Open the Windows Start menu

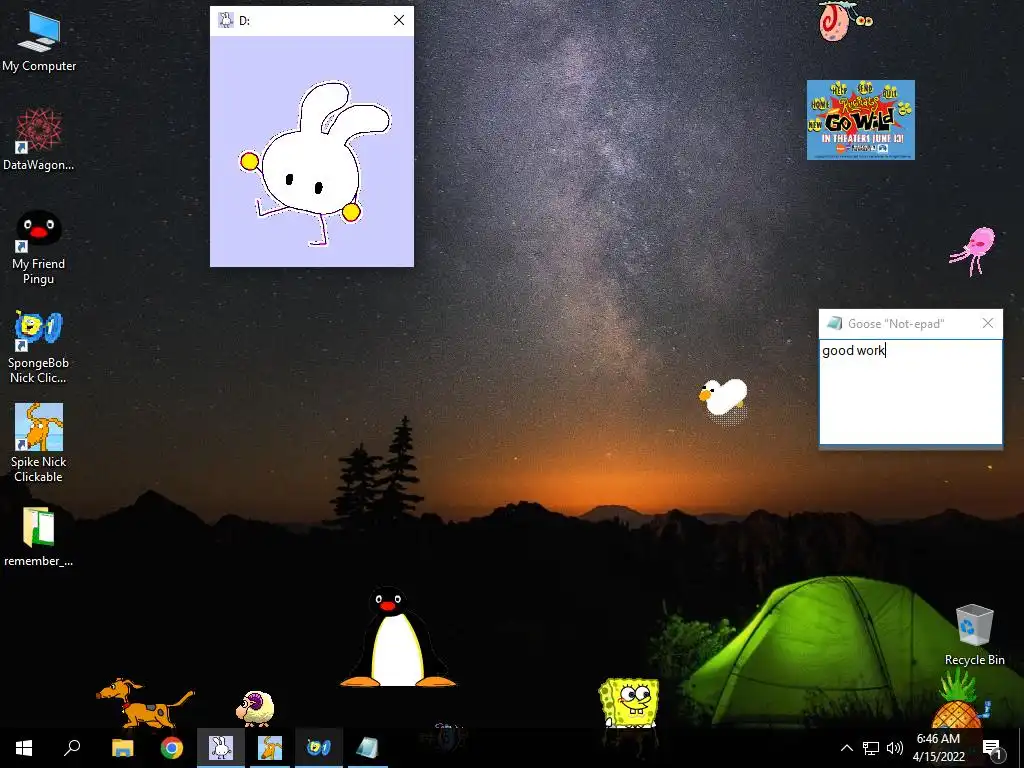(24, 748)
